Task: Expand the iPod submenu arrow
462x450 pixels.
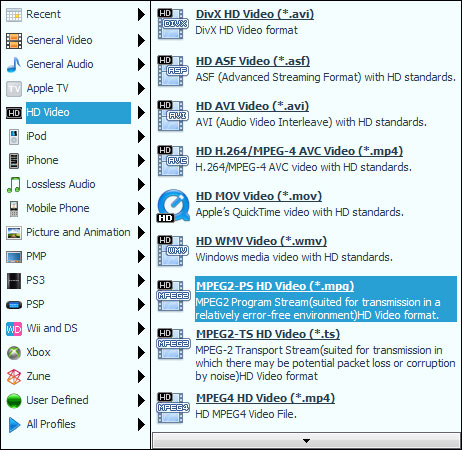Action: point(141,136)
